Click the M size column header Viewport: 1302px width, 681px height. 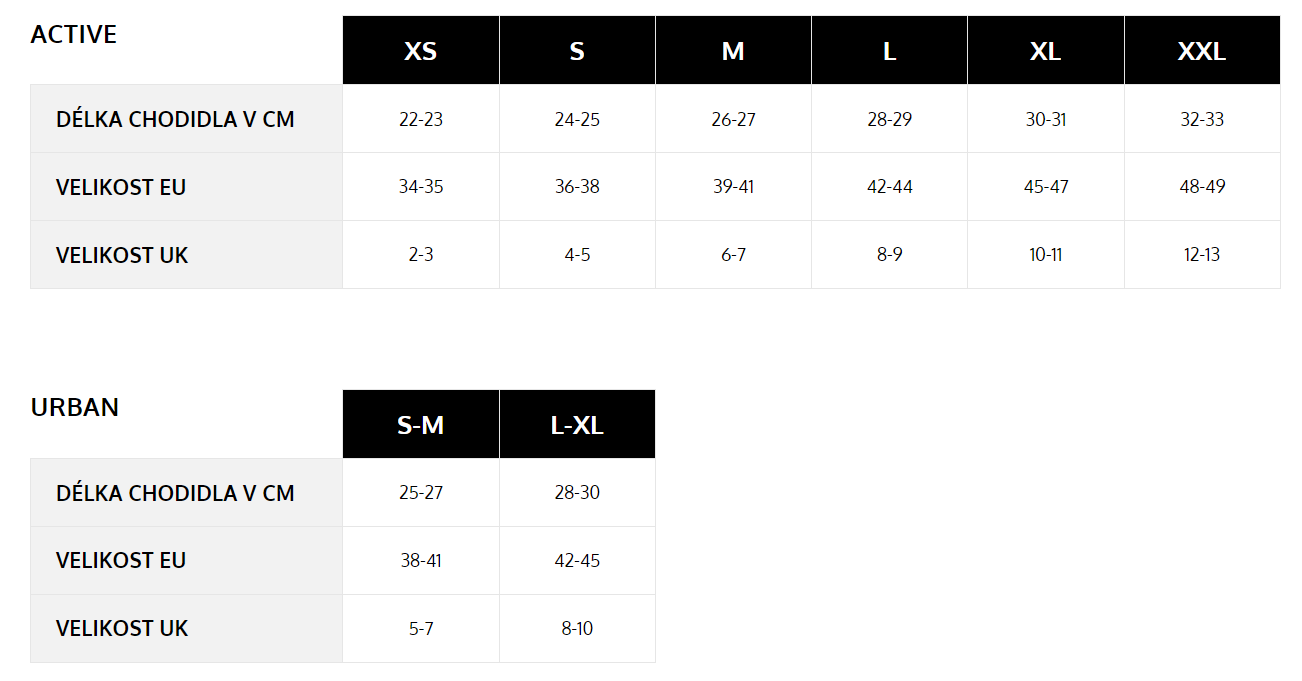pos(733,50)
